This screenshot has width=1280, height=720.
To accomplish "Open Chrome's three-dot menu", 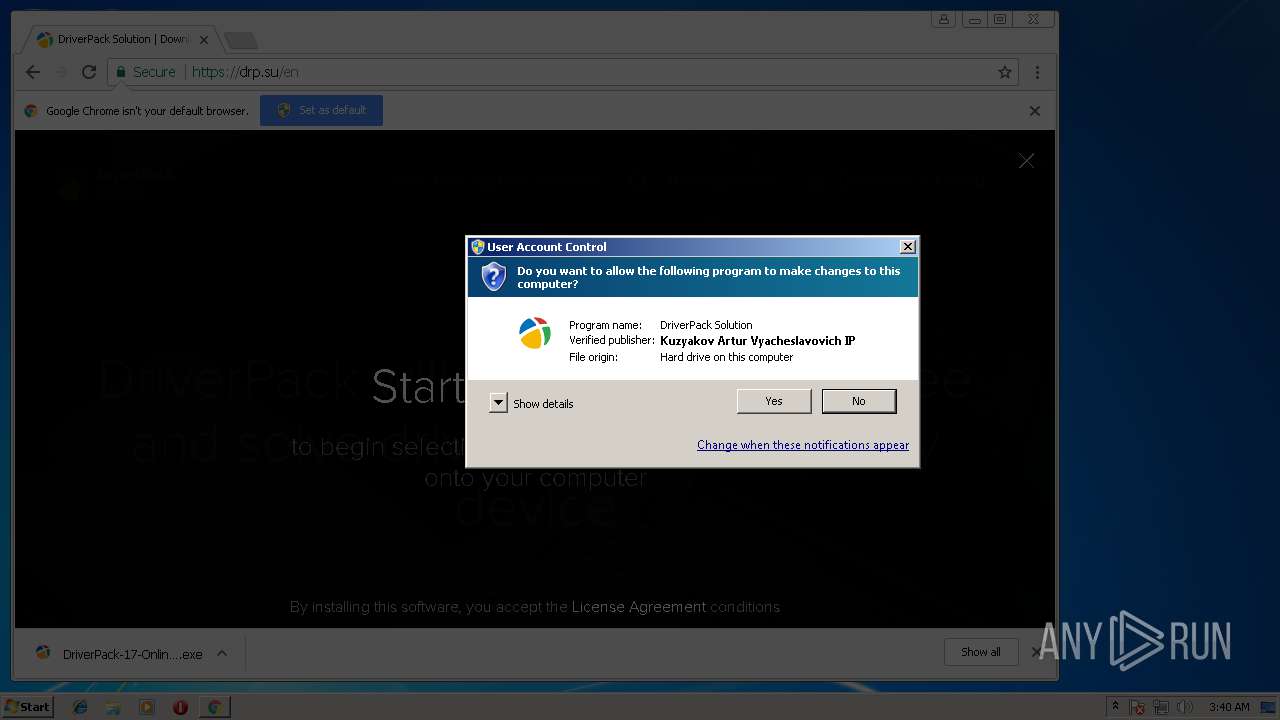I will [1037, 72].
